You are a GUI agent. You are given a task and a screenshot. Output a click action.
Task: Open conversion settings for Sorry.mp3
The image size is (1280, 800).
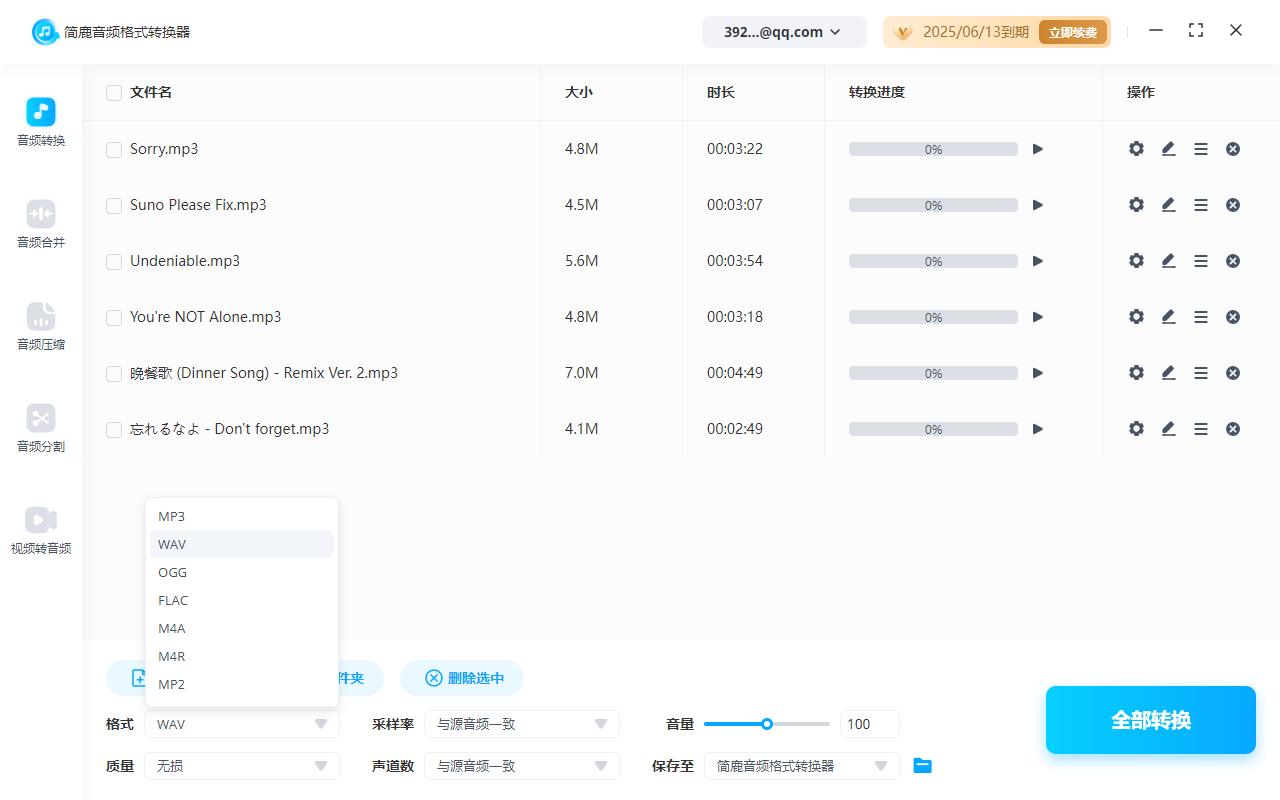pos(1136,148)
